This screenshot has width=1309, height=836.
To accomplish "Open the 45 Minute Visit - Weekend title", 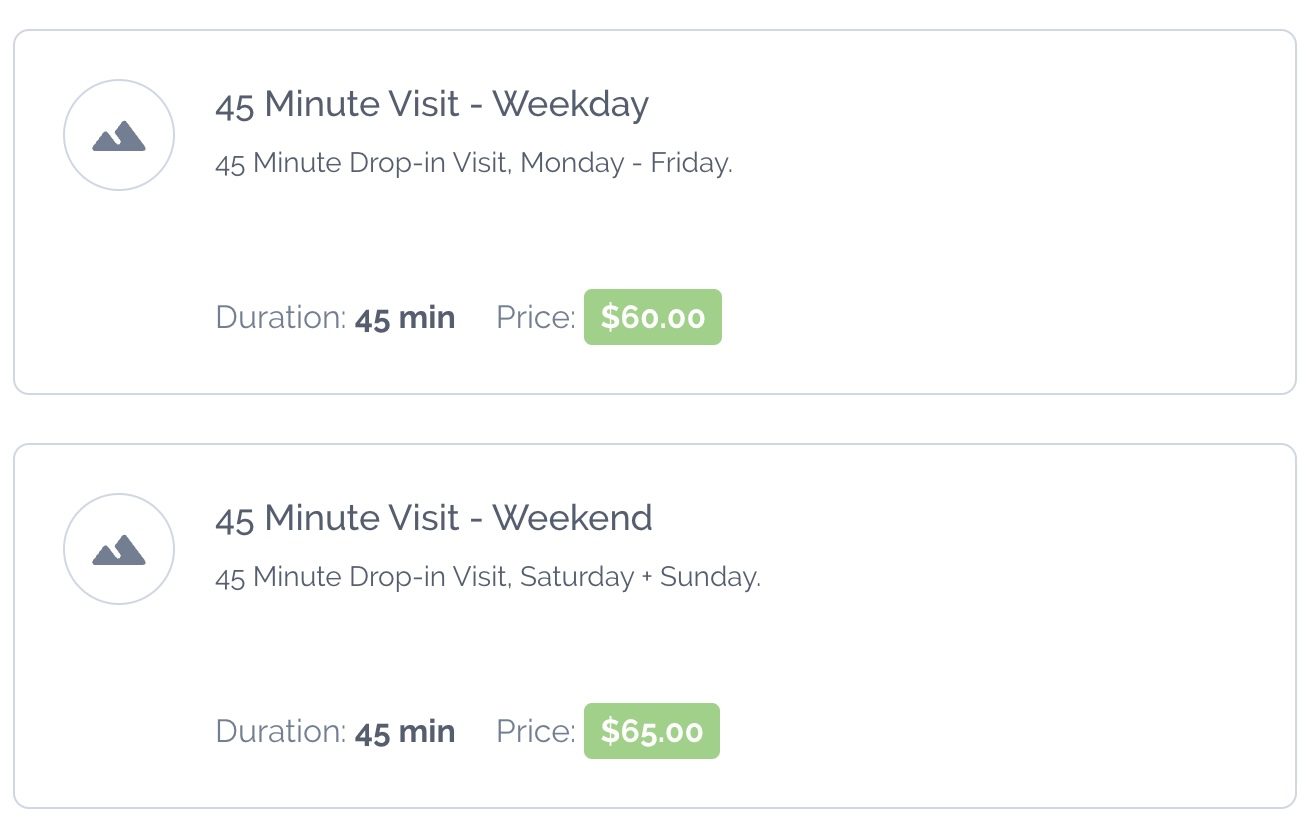I will point(434,518).
